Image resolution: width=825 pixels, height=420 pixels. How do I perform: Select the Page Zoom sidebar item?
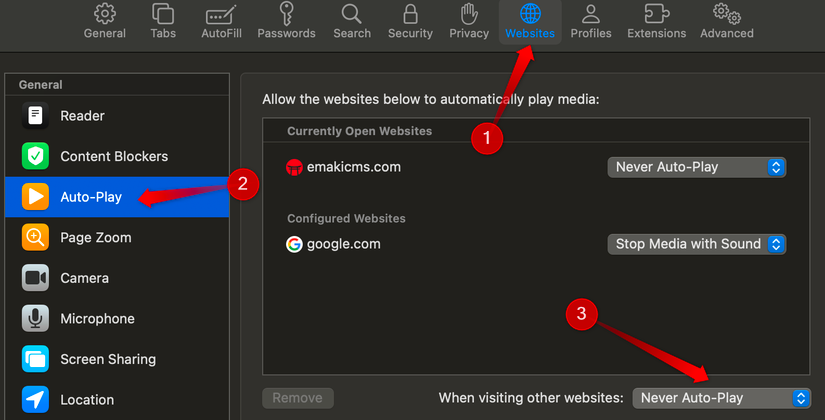(x=117, y=237)
